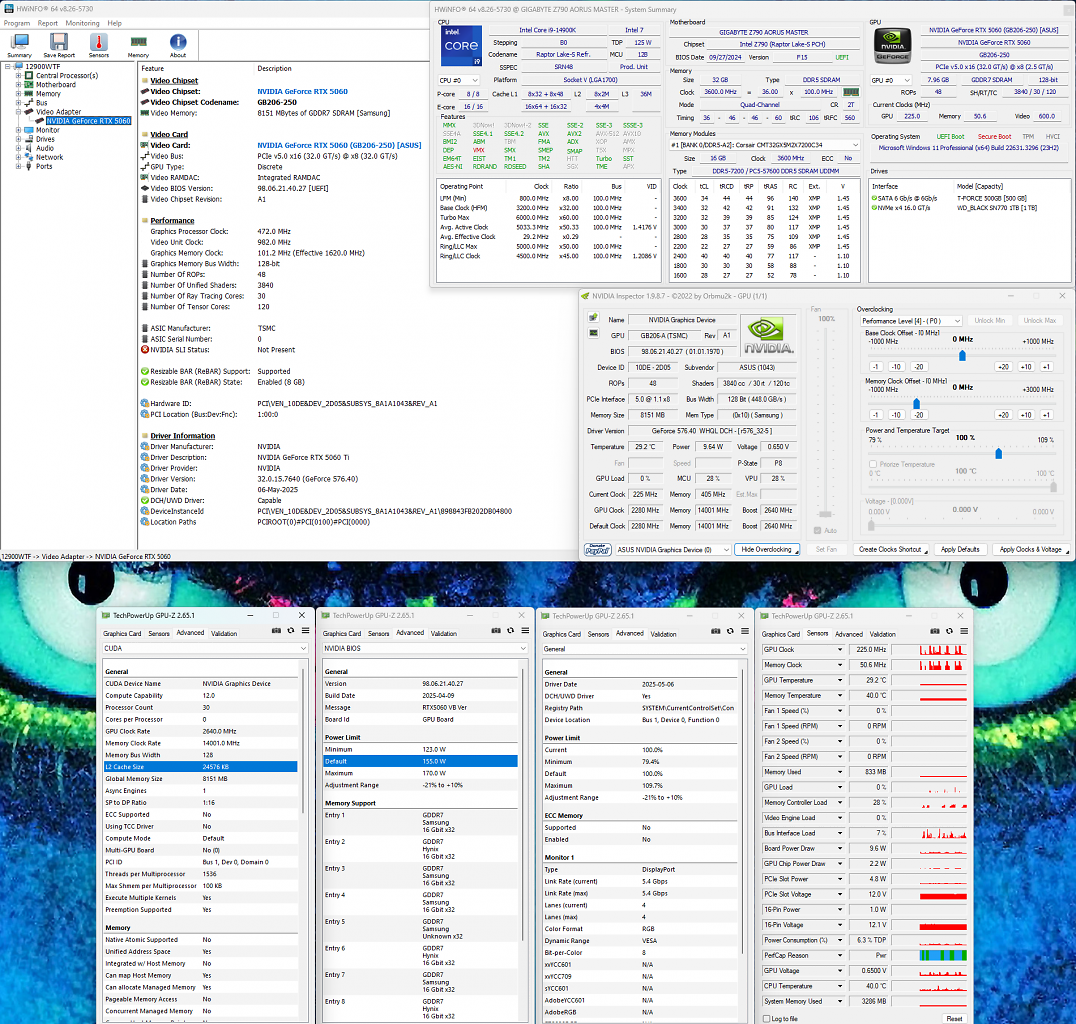This screenshot has width=1076, height=1024.
Task: Click +20 under Base Clock Offset
Action: tap(1003, 366)
